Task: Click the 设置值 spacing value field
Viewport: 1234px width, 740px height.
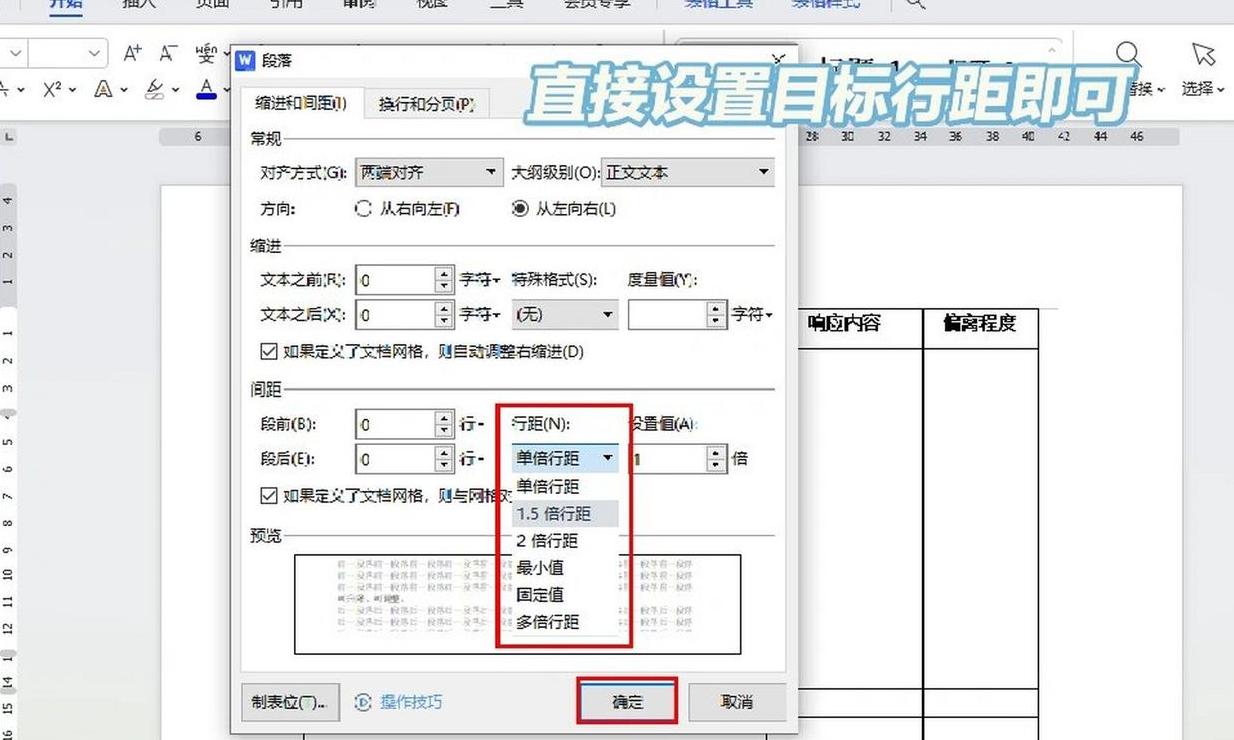Action: click(x=668, y=459)
